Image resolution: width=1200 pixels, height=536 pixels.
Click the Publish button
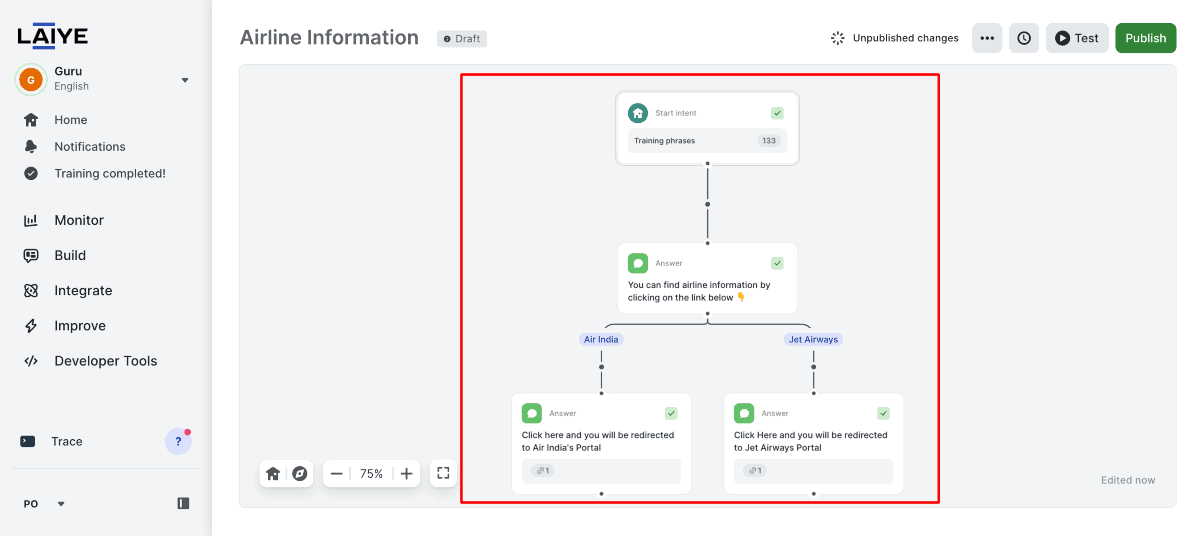pos(1145,38)
